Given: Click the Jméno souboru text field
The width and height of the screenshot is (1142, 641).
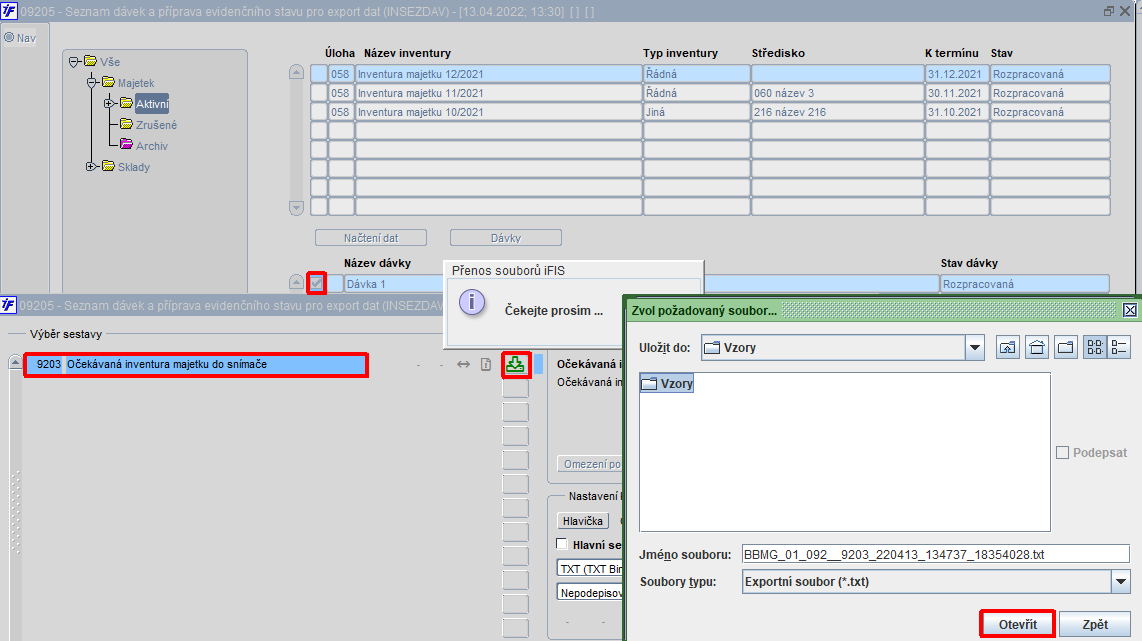Looking at the screenshot, I should point(936,554).
